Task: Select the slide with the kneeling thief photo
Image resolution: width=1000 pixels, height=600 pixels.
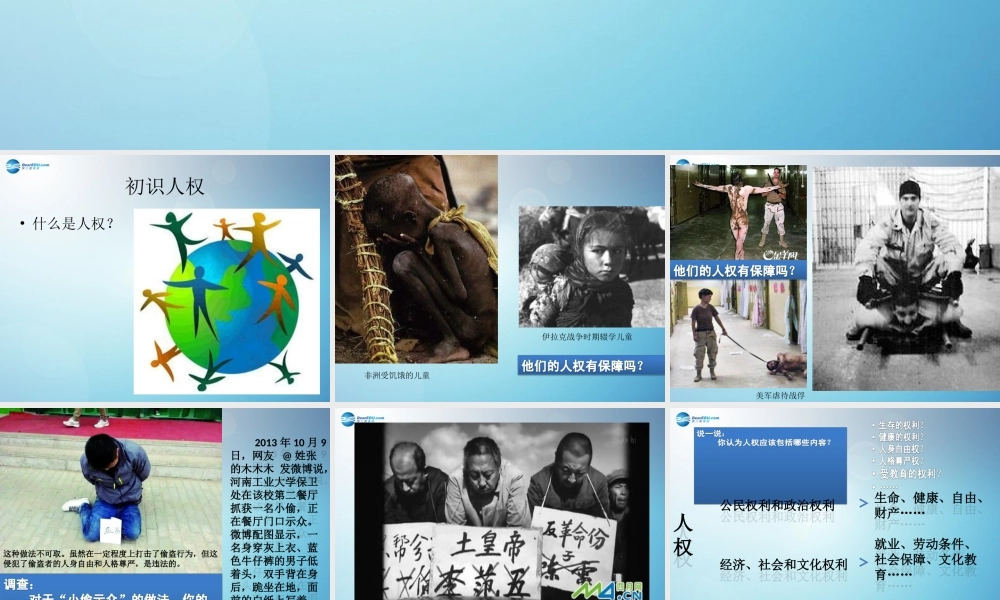Action: (165, 504)
